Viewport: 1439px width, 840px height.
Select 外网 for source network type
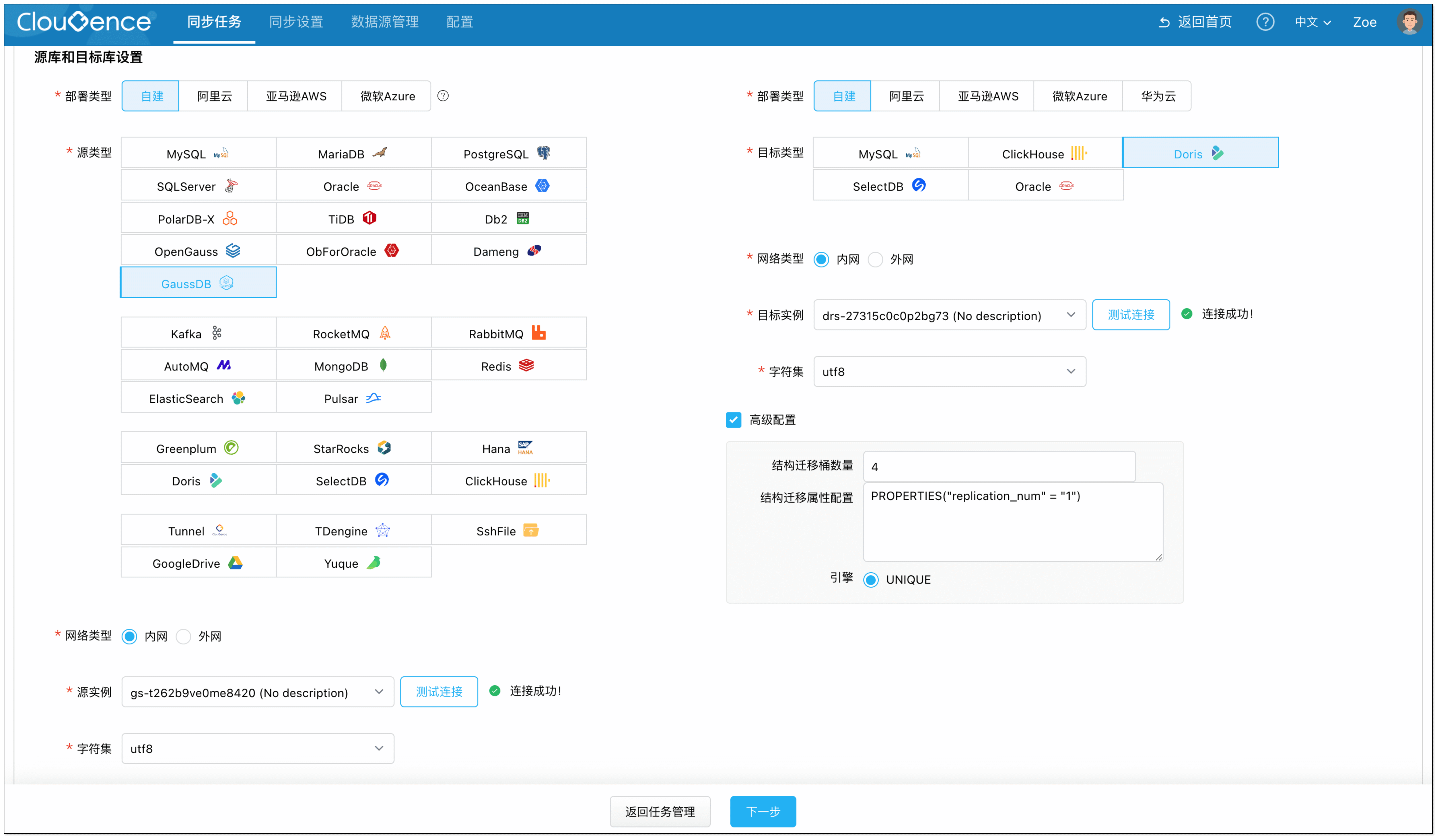click(x=183, y=636)
